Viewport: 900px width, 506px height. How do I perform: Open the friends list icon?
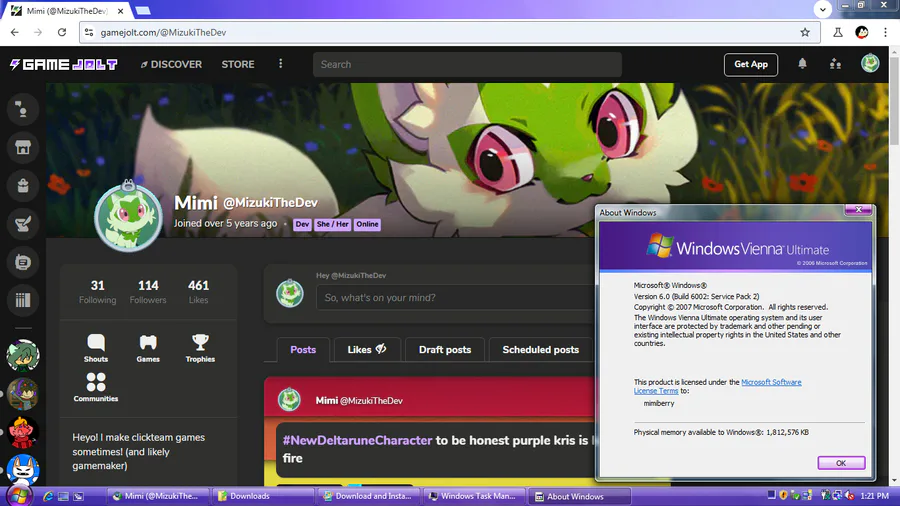tap(836, 64)
